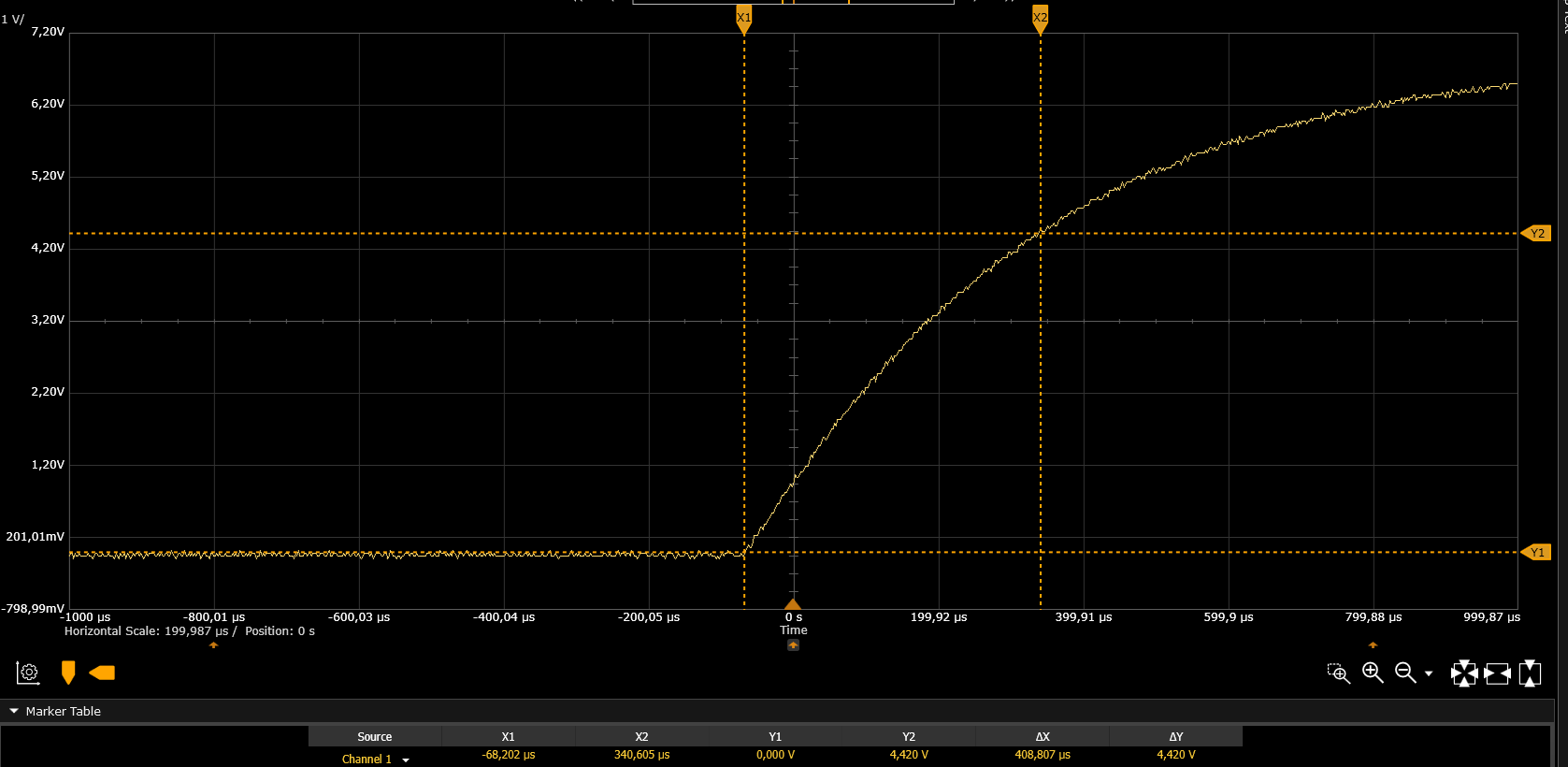Open the zoom options dropdown arrow
The height and width of the screenshot is (767, 1568).
coord(1429,673)
